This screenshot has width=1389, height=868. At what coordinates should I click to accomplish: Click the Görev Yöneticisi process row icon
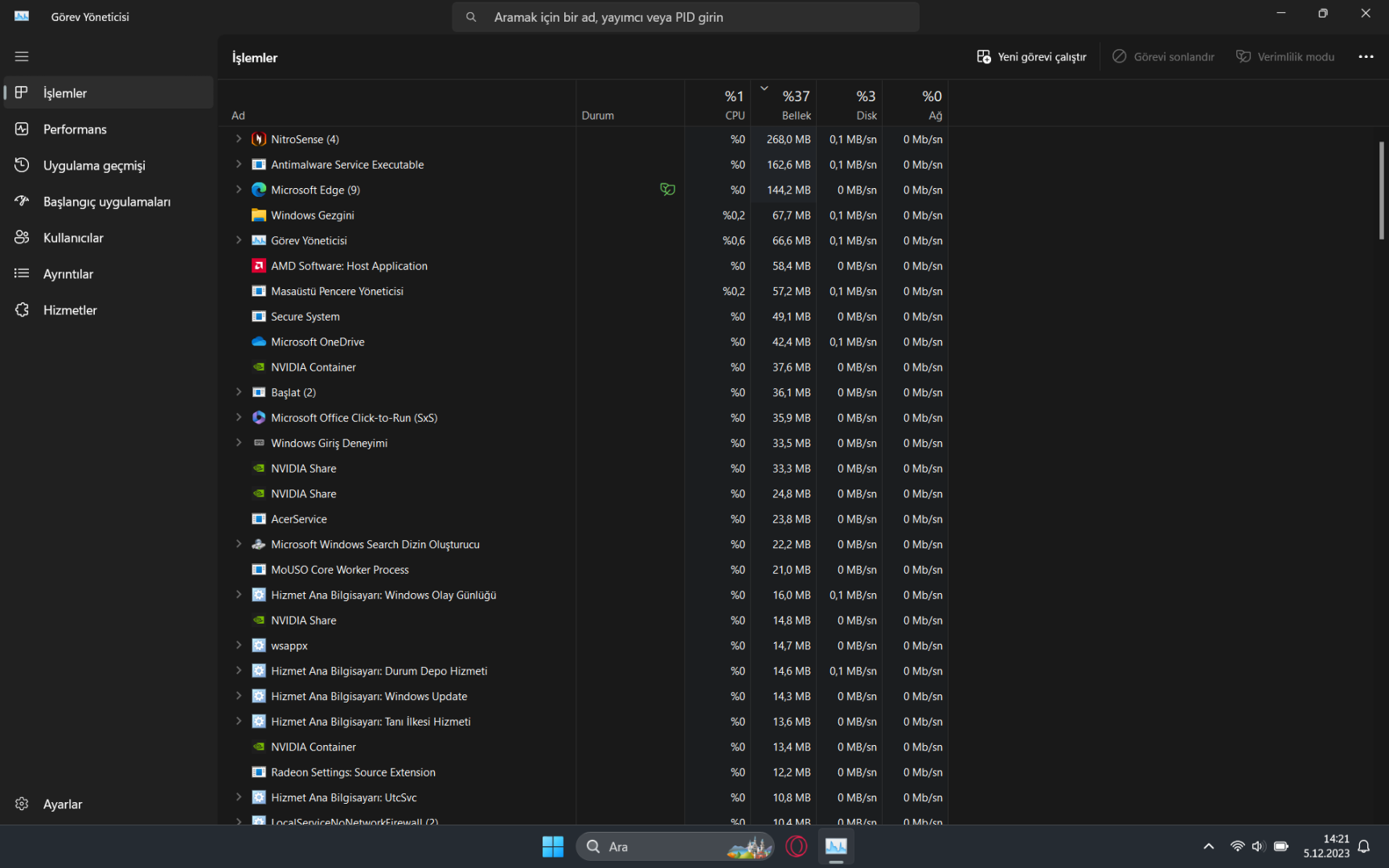tap(259, 240)
